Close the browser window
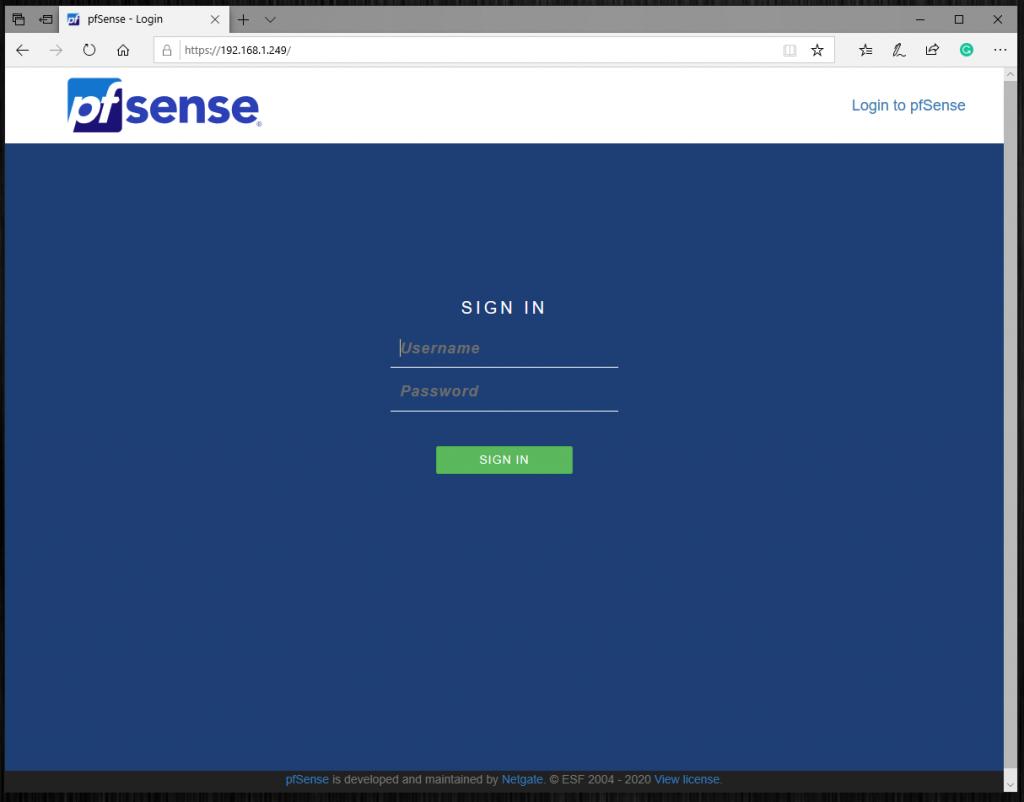The width and height of the screenshot is (1024, 802). 997,20
